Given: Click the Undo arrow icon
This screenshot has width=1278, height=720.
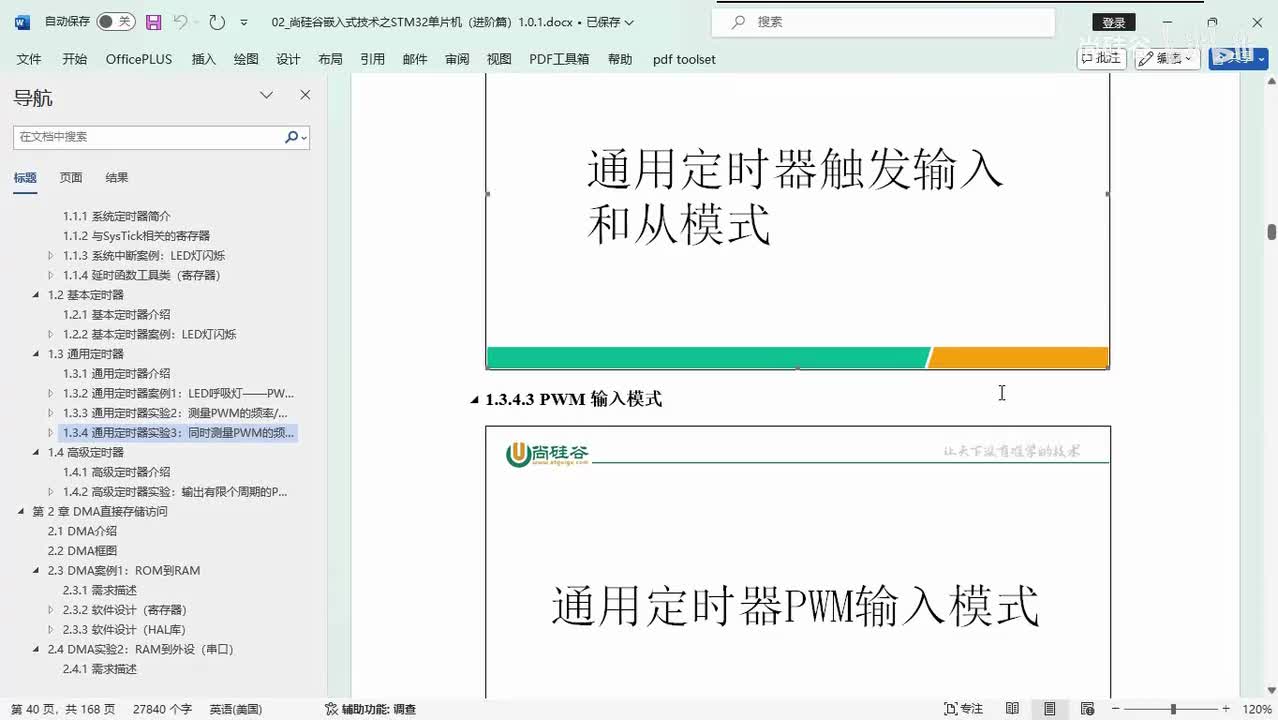Looking at the screenshot, I should coord(180,22).
